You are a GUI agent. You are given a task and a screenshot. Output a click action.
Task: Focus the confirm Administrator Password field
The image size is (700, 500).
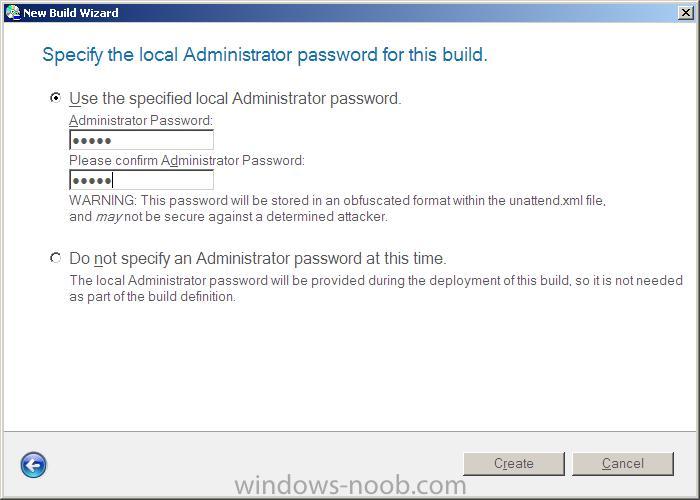pos(142,180)
